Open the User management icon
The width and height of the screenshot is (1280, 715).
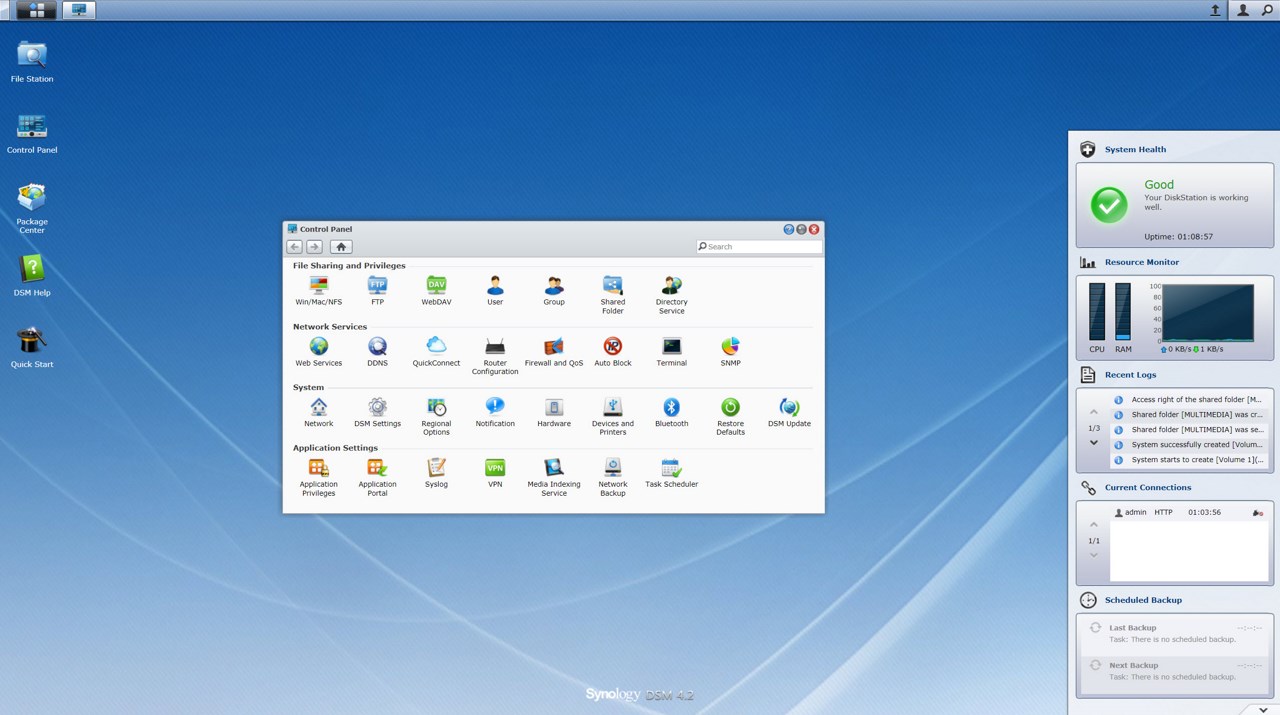pyautogui.click(x=495, y=291)
